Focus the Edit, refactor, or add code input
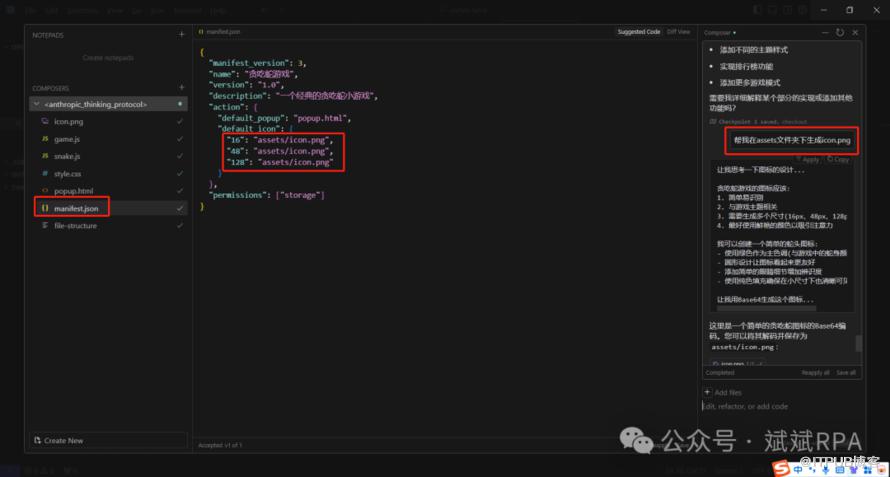 point(783,407)
